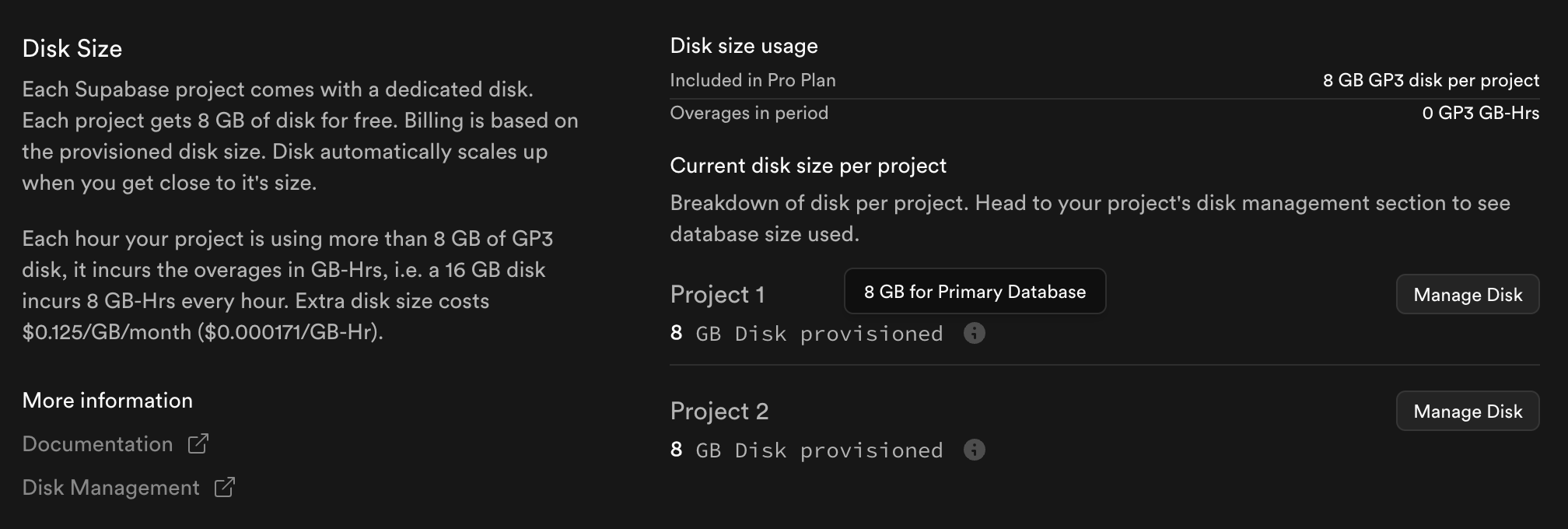Click the 'Current disk size per project' heading
1568x529 pixels.
coord(807,166)
